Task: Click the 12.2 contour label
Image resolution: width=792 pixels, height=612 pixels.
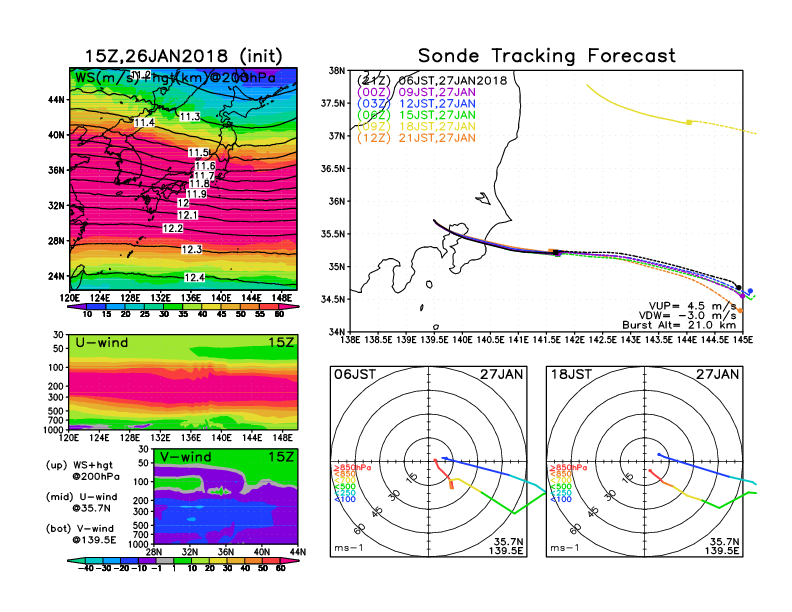Action: click(173, 228)
